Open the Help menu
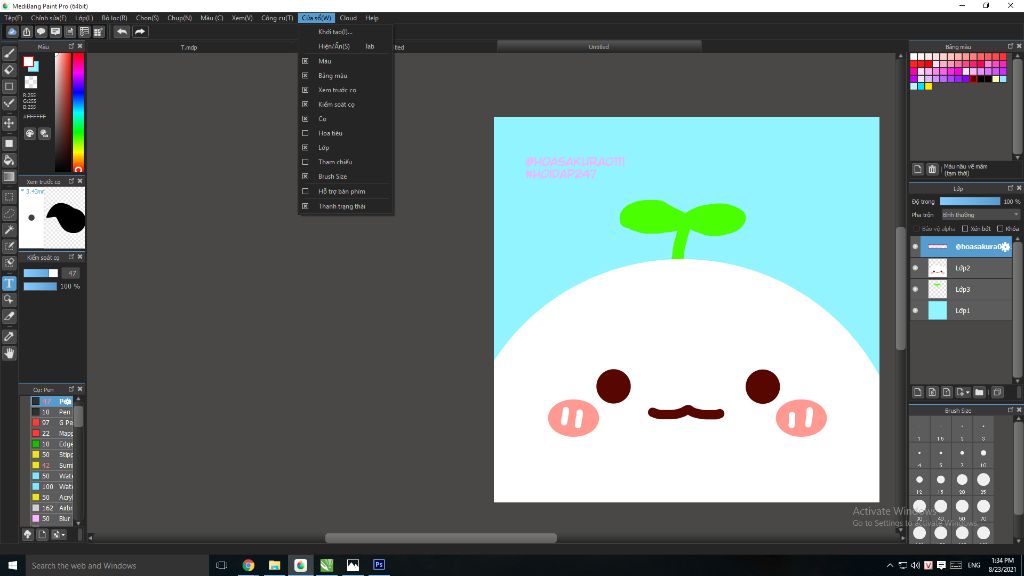This screenshot has width=1024, height=576. [372, 18]
